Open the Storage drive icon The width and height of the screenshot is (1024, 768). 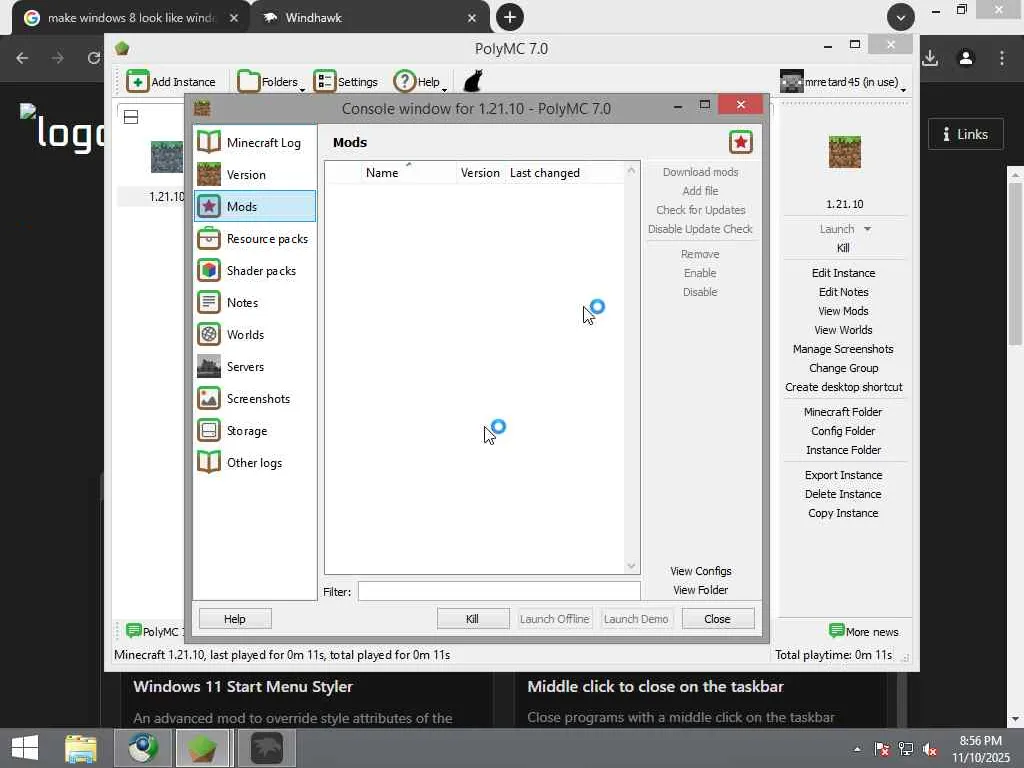click(x=209, y=430)
